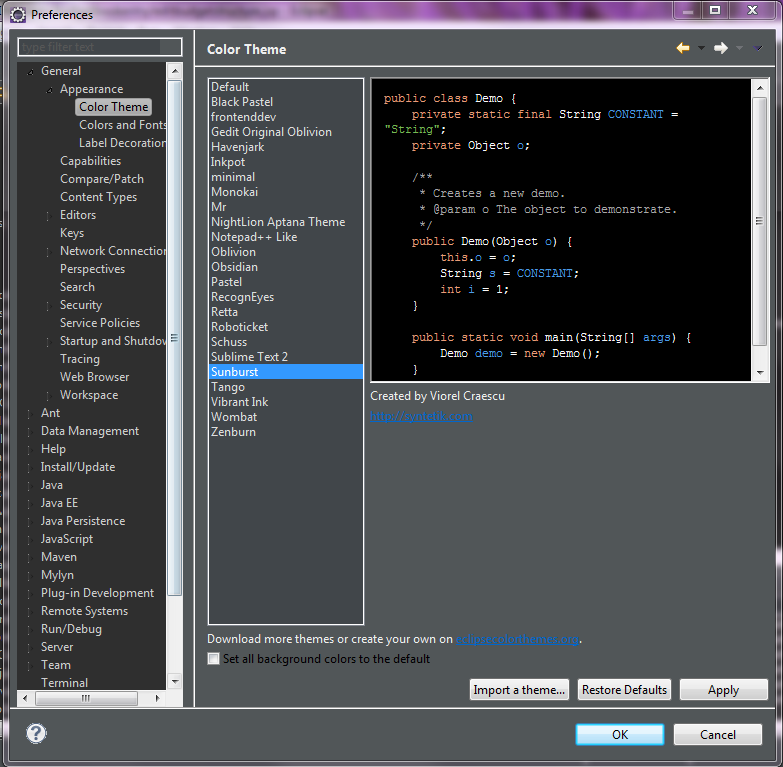Collapse the General tree node

coord(30,72)
